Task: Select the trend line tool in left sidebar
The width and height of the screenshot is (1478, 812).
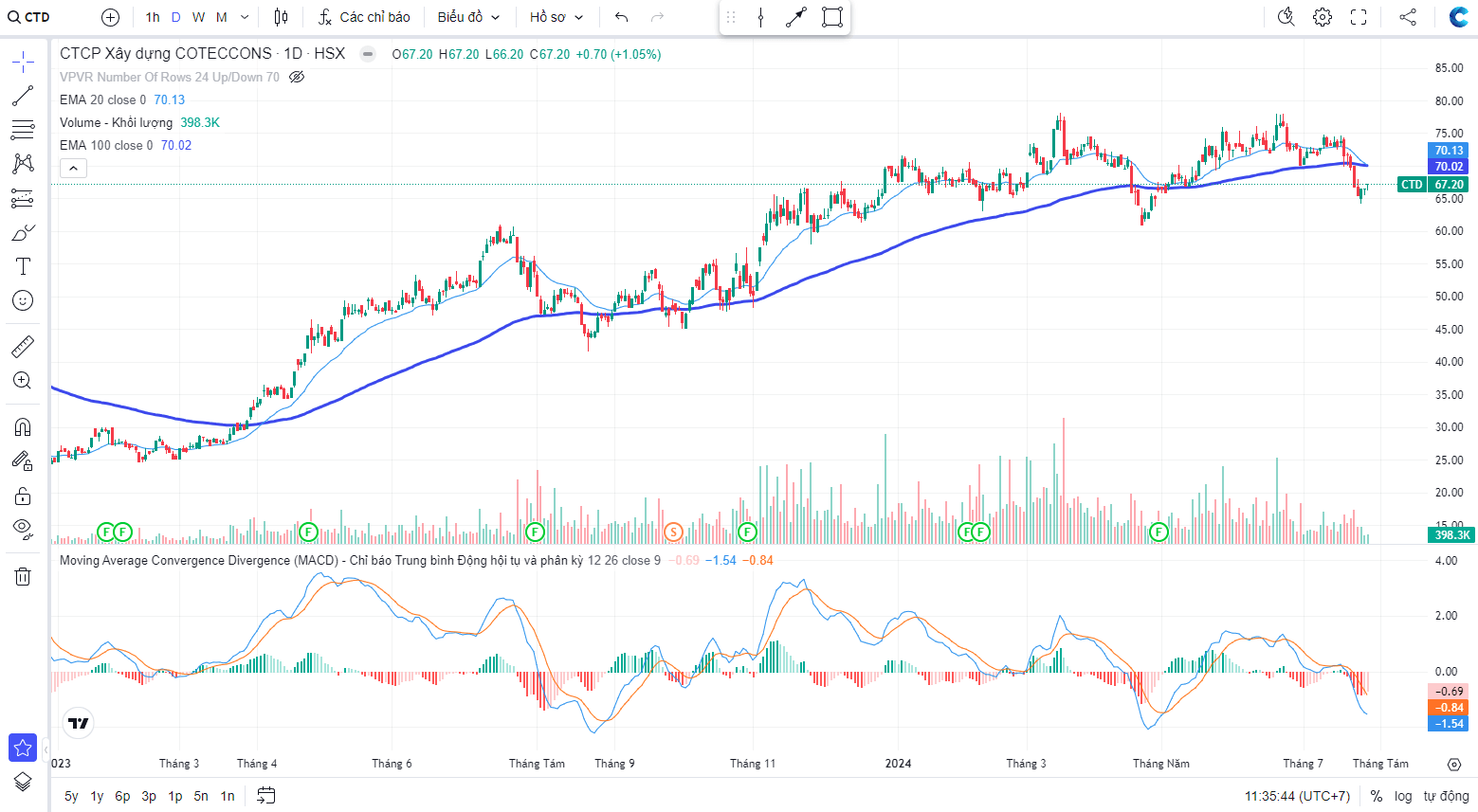Action: [x=23, y=96]
